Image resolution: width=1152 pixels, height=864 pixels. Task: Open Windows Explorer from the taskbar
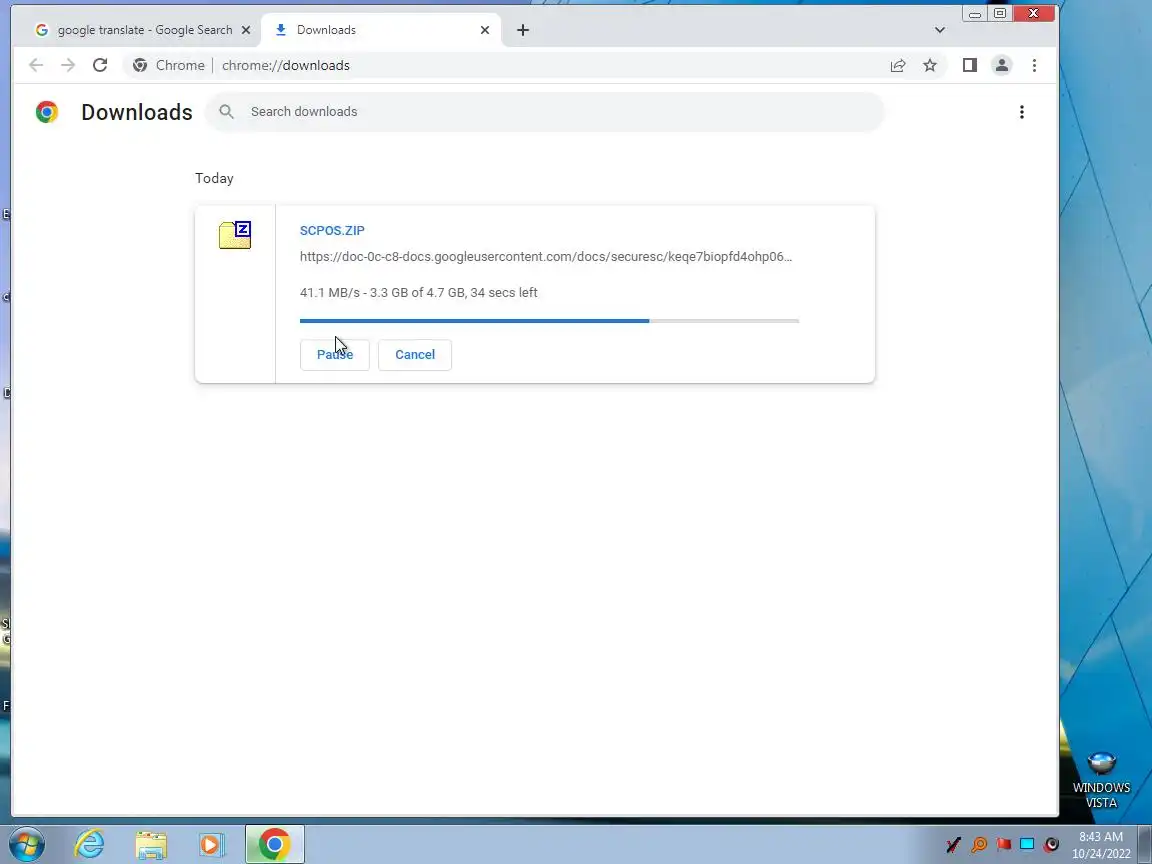coord(151,845)
